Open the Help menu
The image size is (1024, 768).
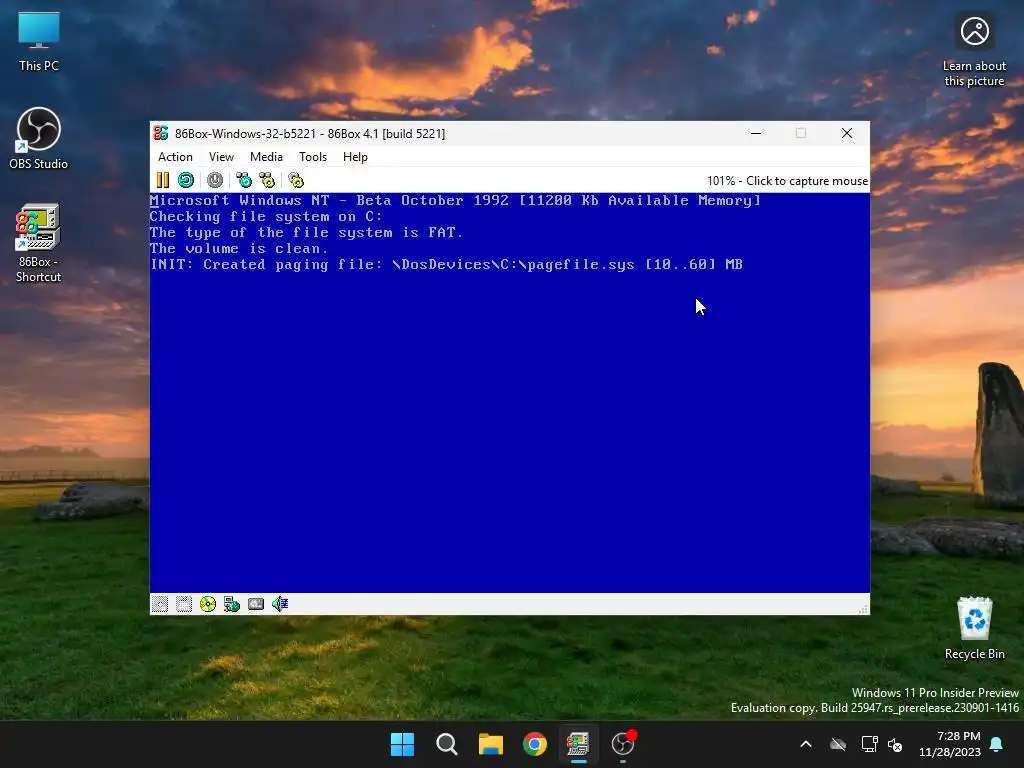click(355, 157)
